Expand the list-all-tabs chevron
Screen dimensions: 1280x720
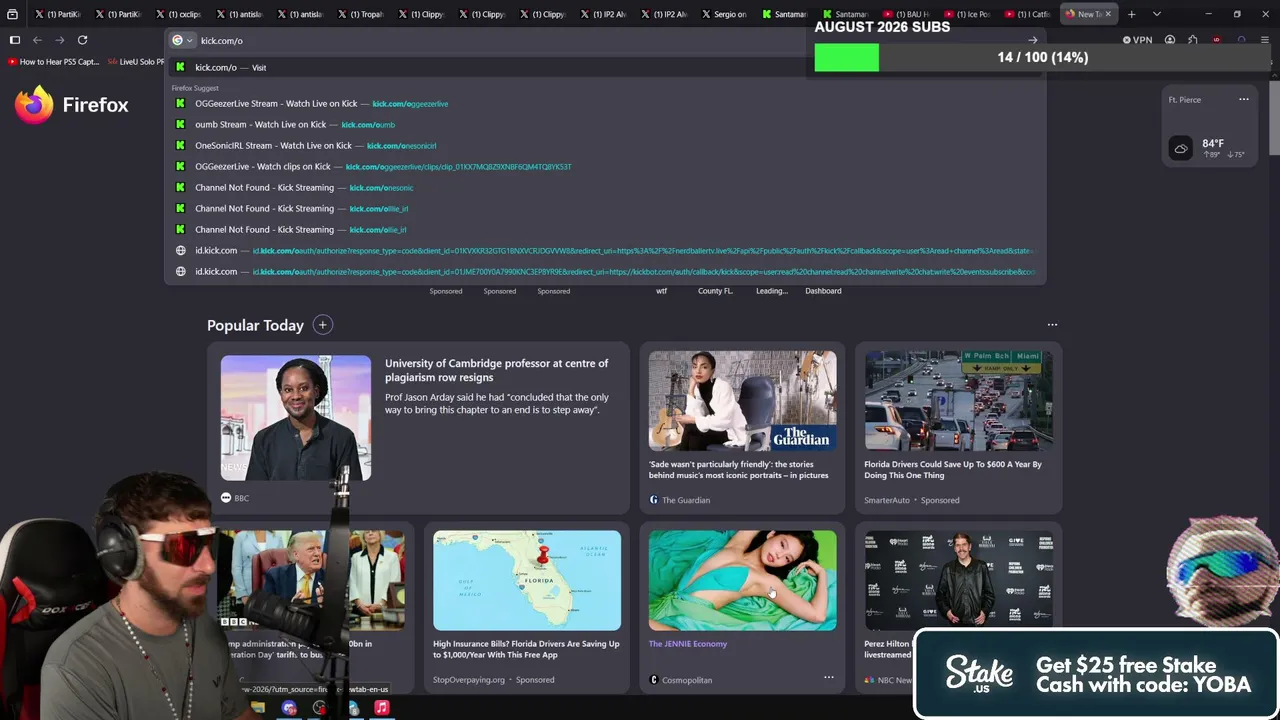pos(1156,14)
